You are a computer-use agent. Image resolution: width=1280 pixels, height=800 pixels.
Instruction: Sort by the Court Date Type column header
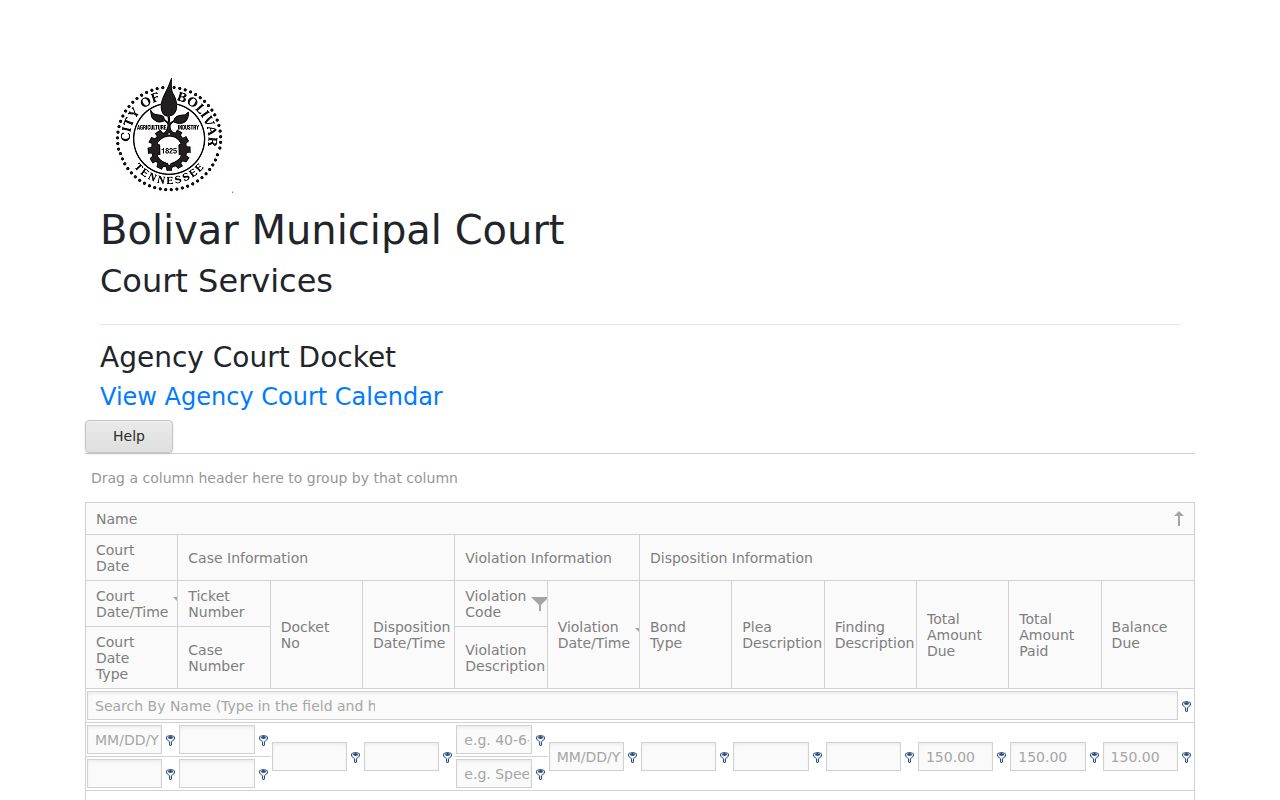click(x=132, y=658)
